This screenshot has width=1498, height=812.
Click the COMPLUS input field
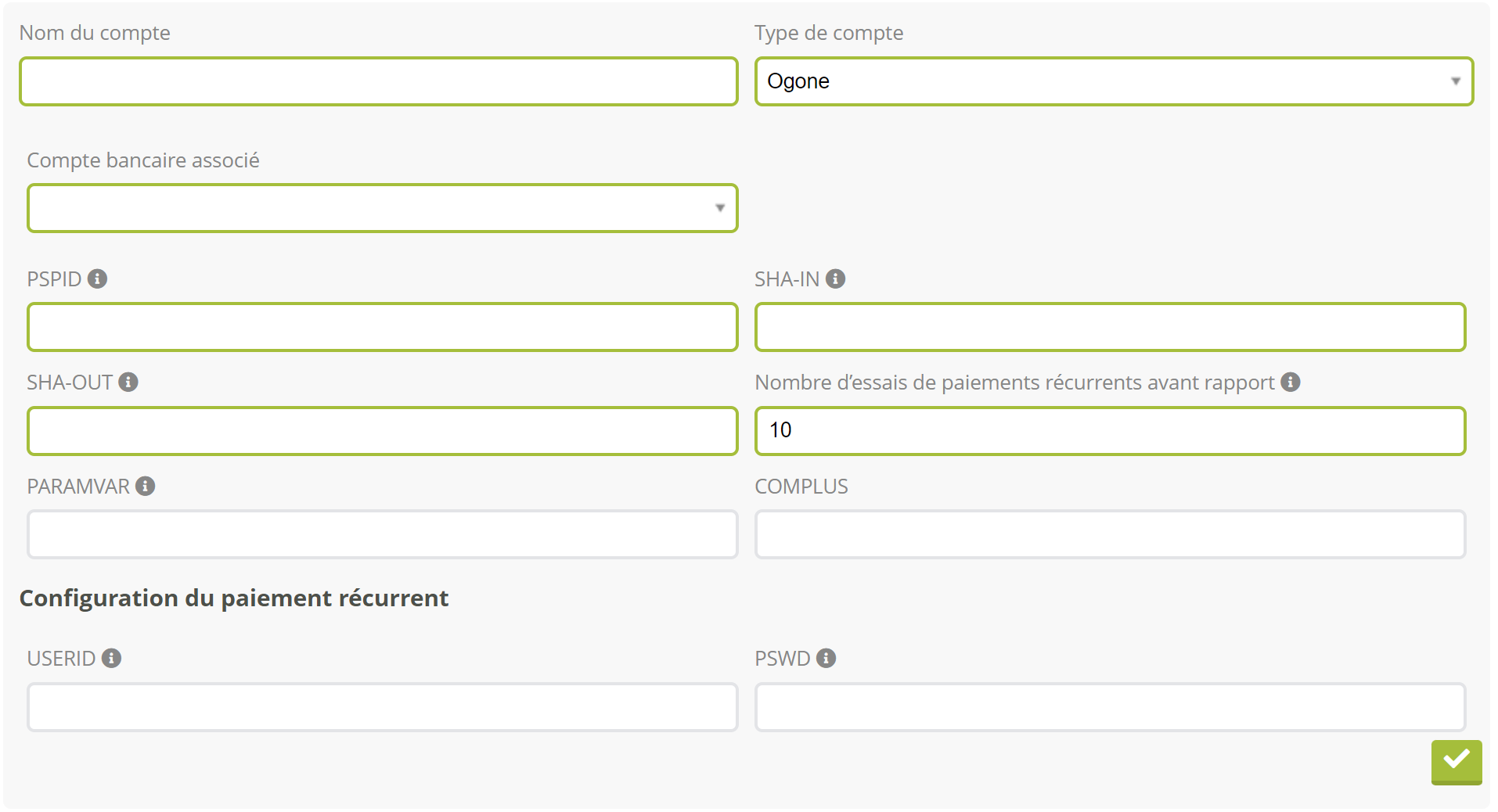point(1109,534)
